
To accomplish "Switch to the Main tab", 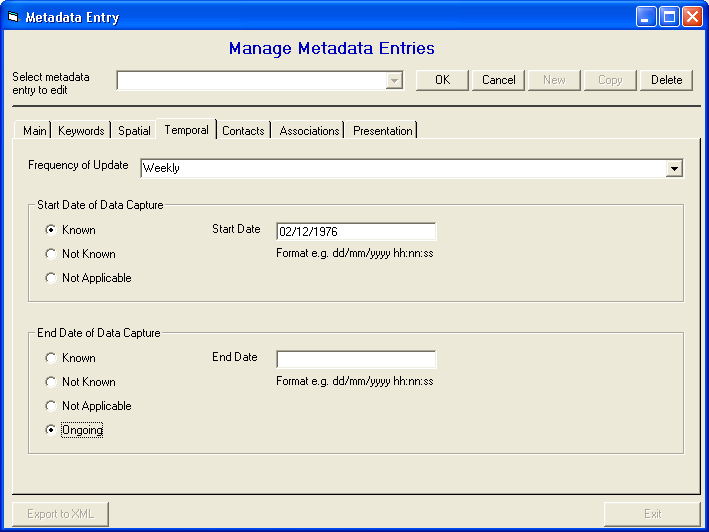I will pos(34,131).
